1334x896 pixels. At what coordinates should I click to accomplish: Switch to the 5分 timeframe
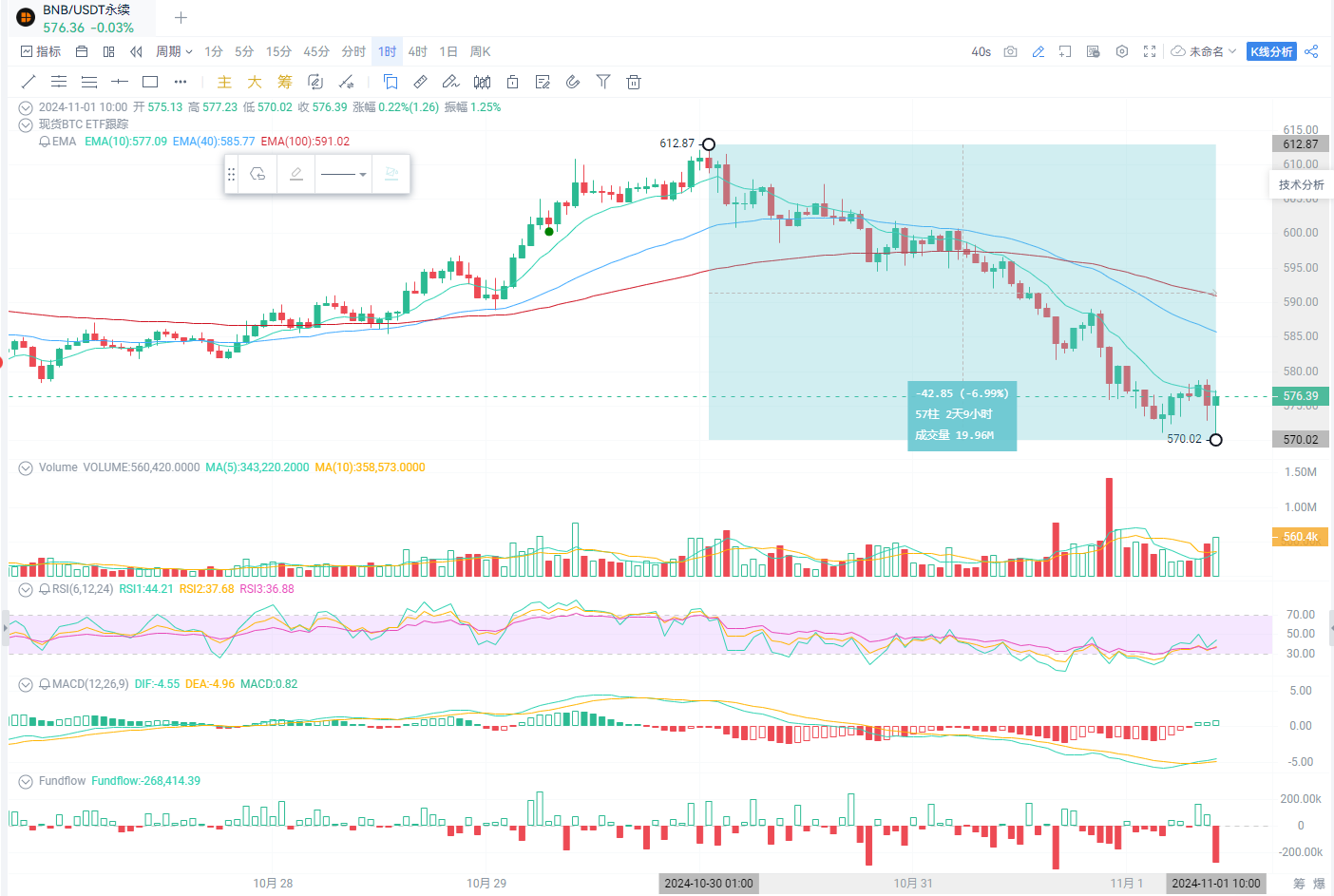point(244,51)
